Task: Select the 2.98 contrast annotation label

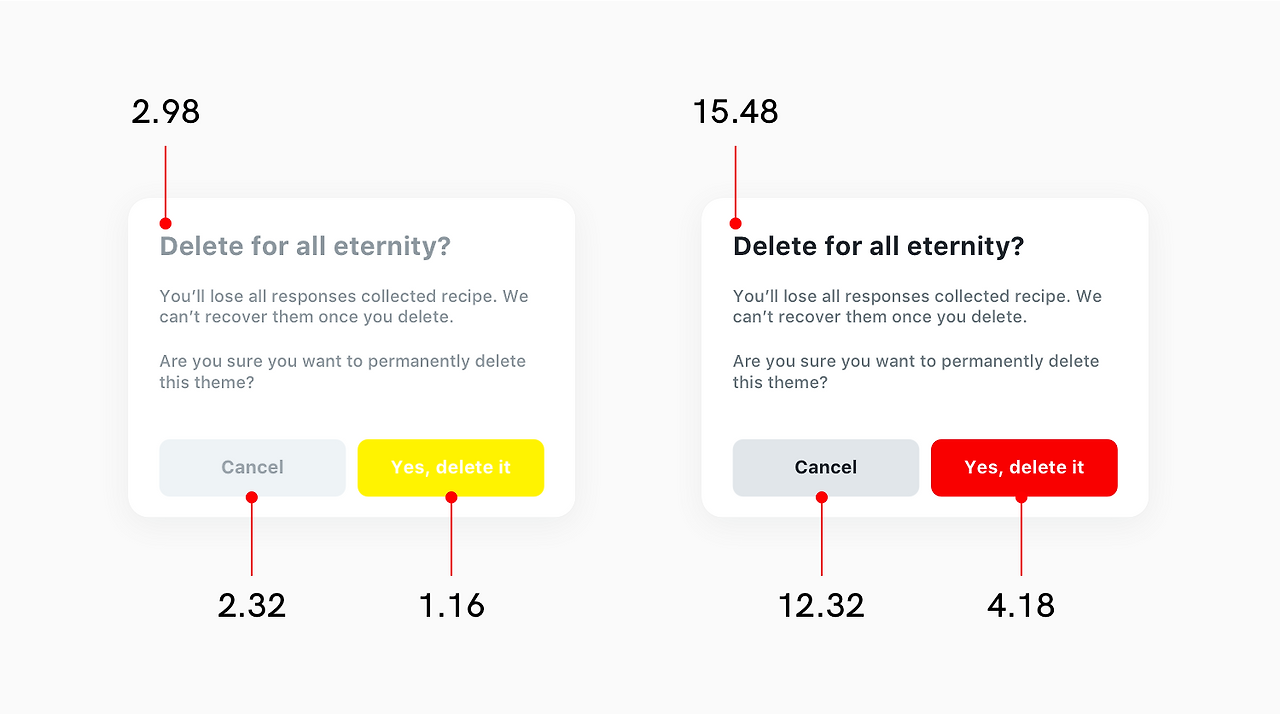Action: (x=165, y=113)
